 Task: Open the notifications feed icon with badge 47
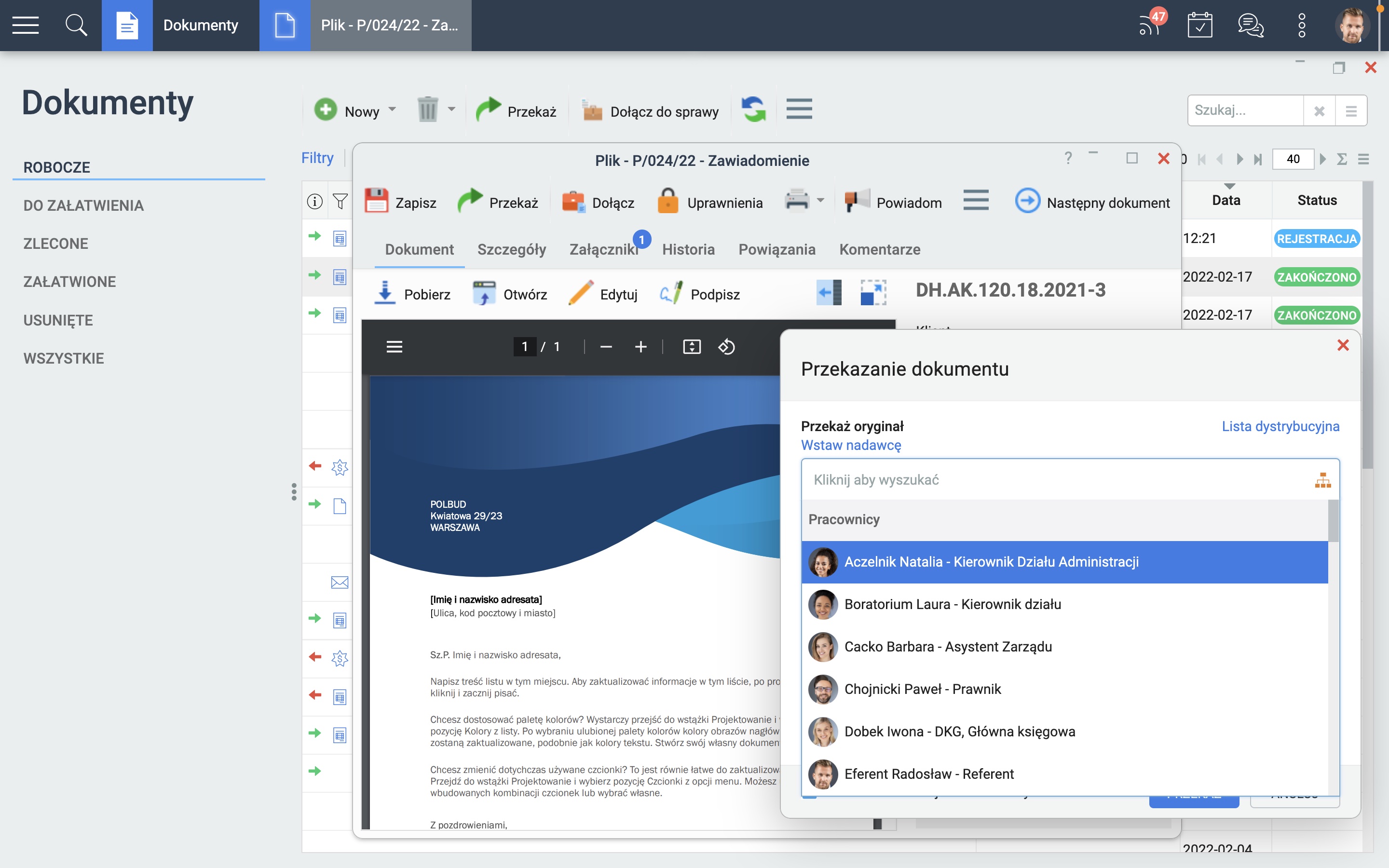coord(1150,25)
